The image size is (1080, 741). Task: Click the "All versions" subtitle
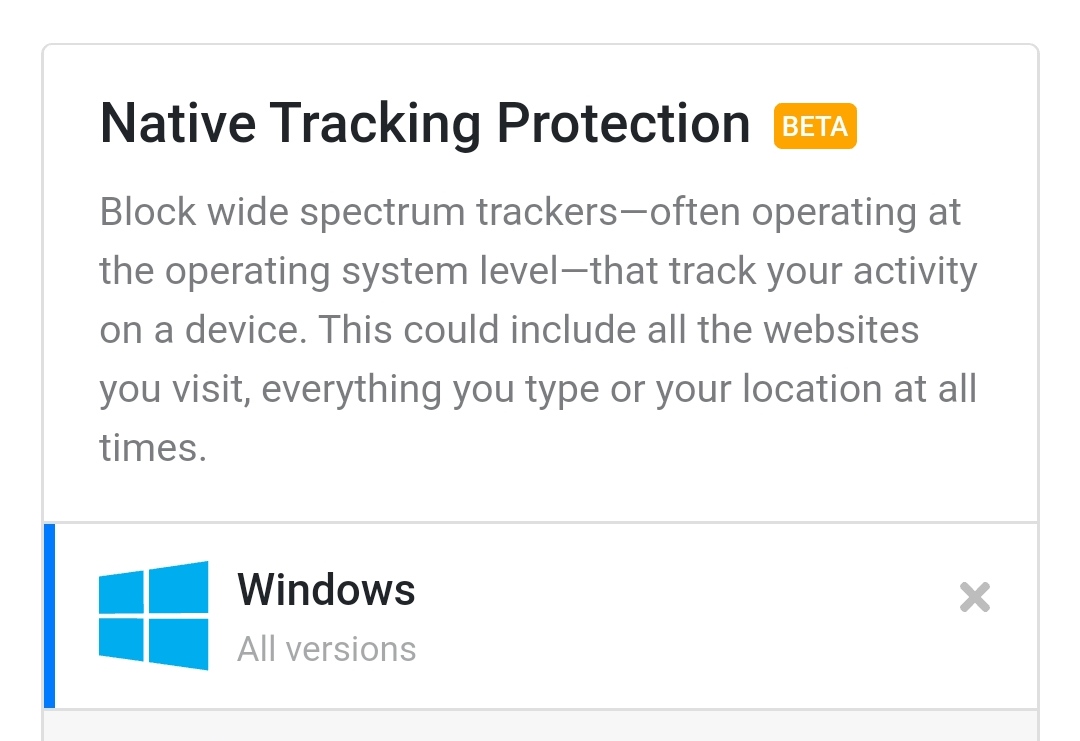(x=326, y=649)
